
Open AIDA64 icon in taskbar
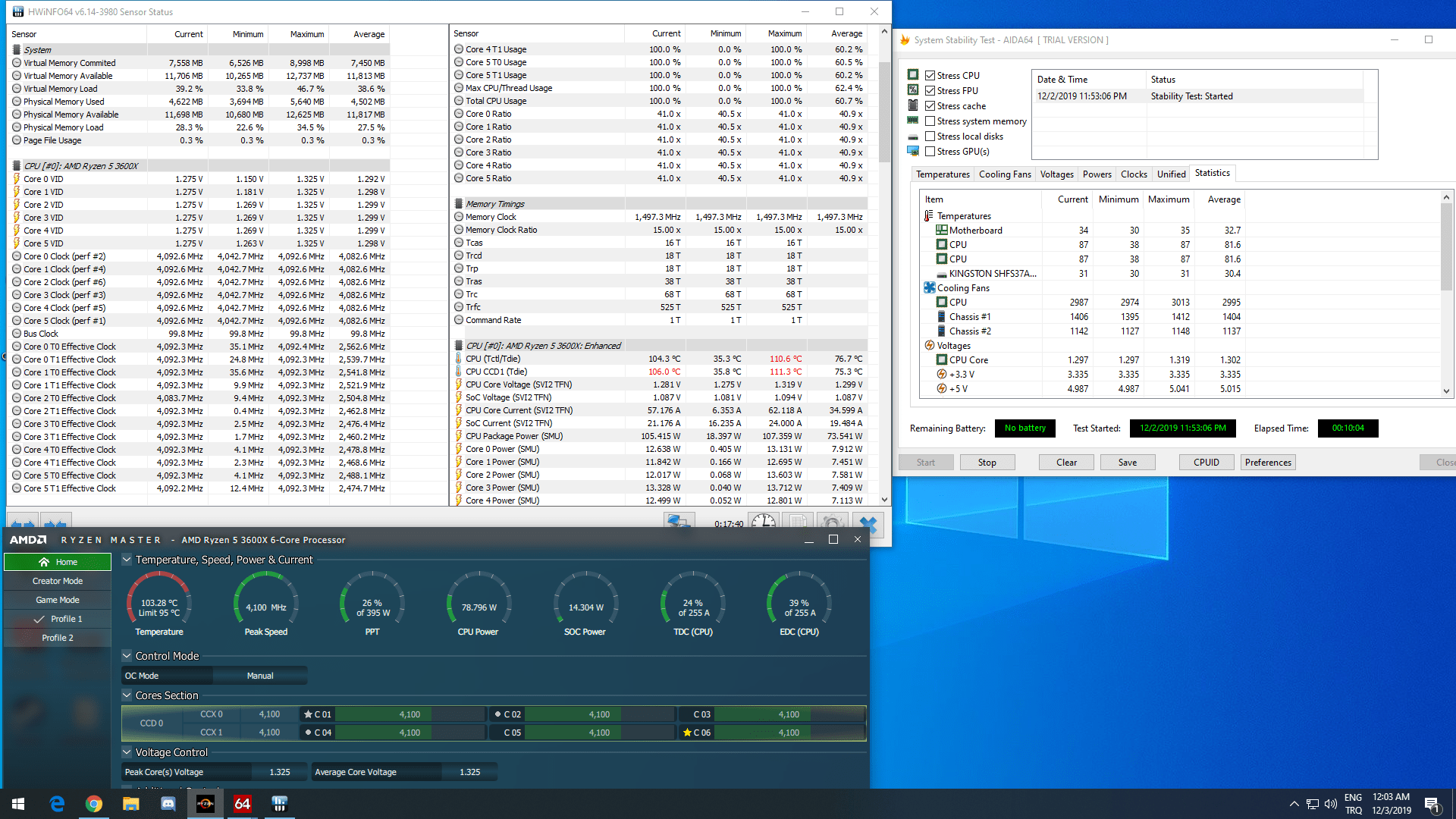[242, 804]
